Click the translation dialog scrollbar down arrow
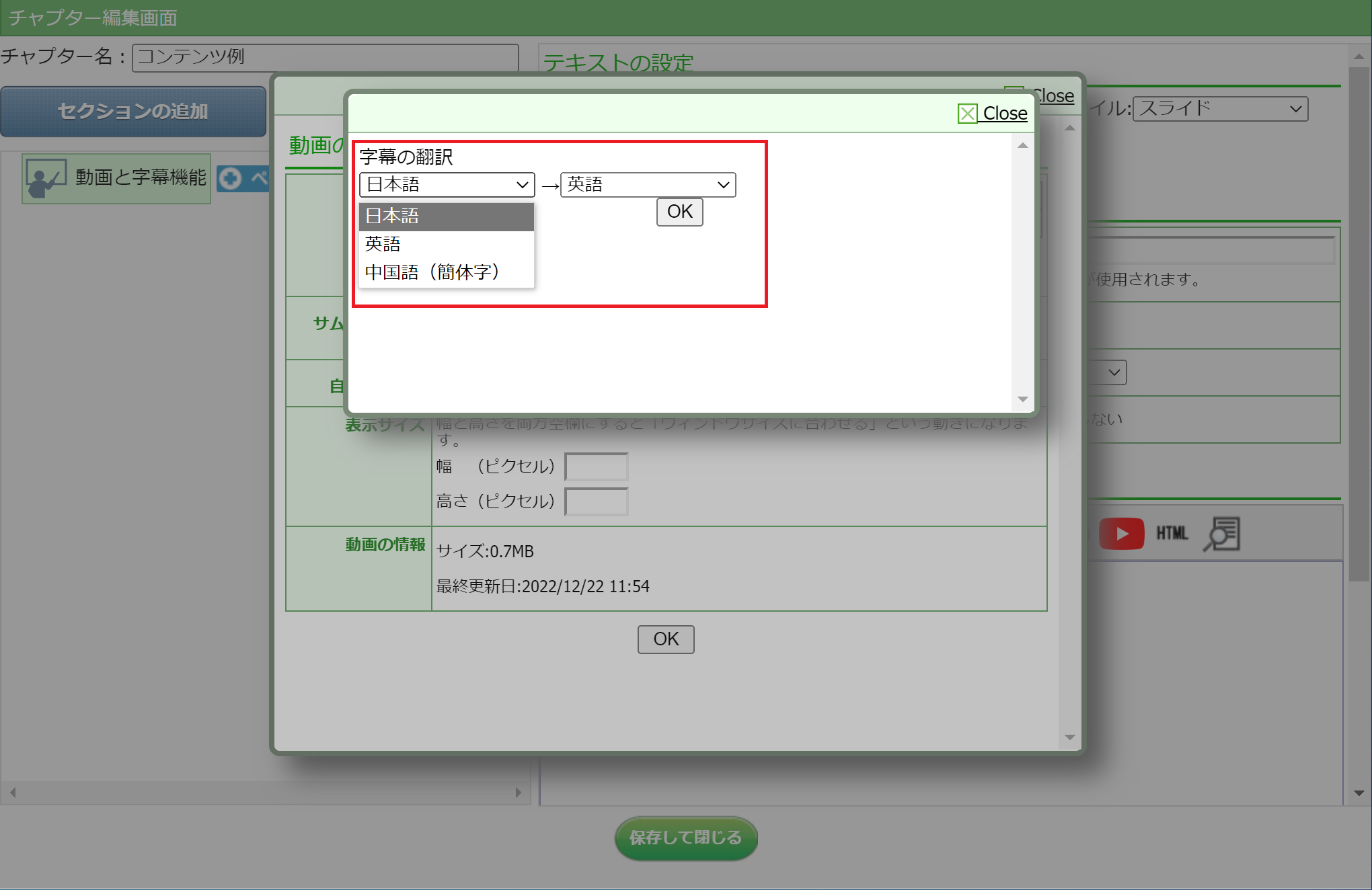 [x=1022, y=399]
